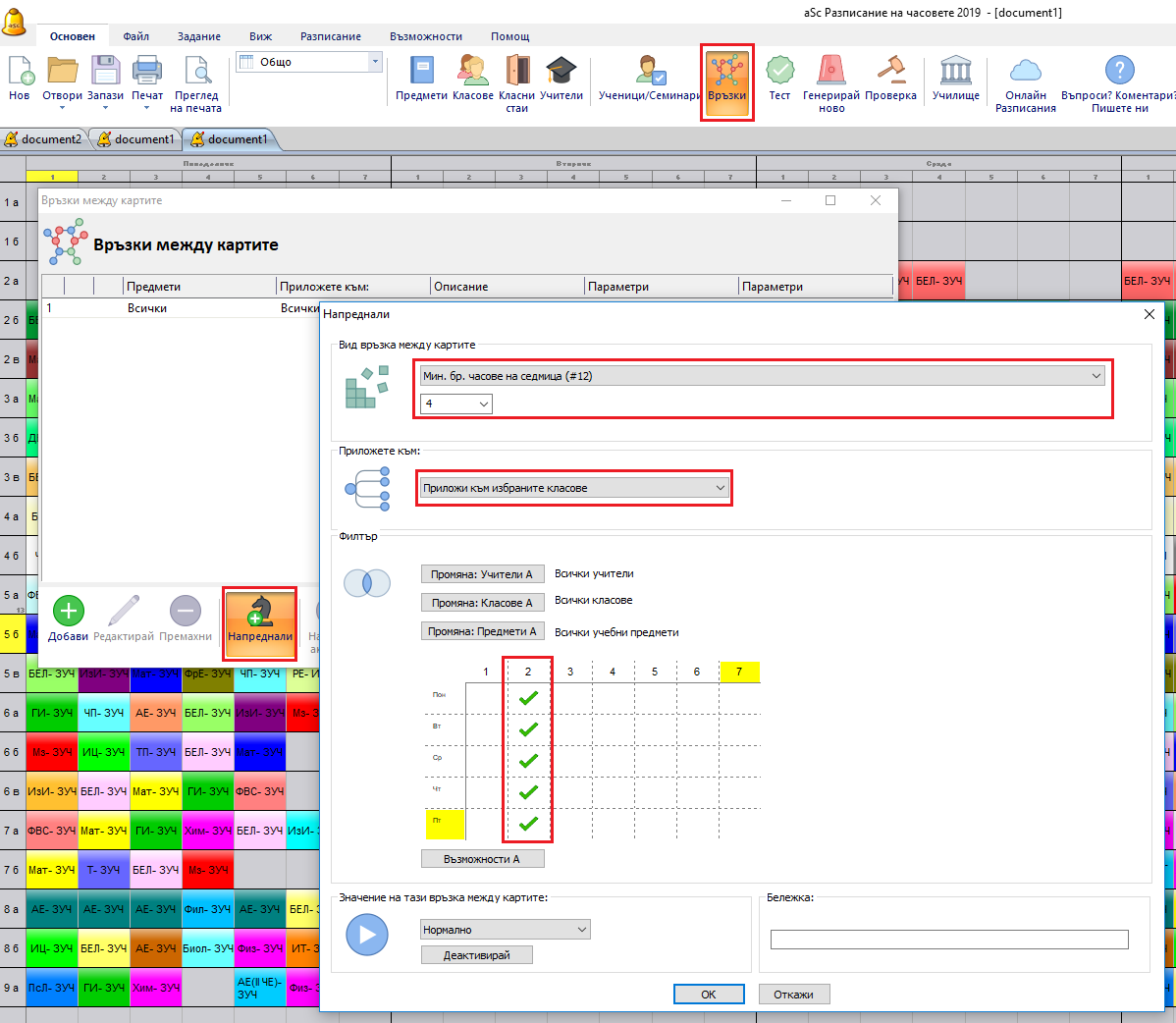Switch to the document2 tab
This screenshot has width=1176, height=1023.
point(45,139)
